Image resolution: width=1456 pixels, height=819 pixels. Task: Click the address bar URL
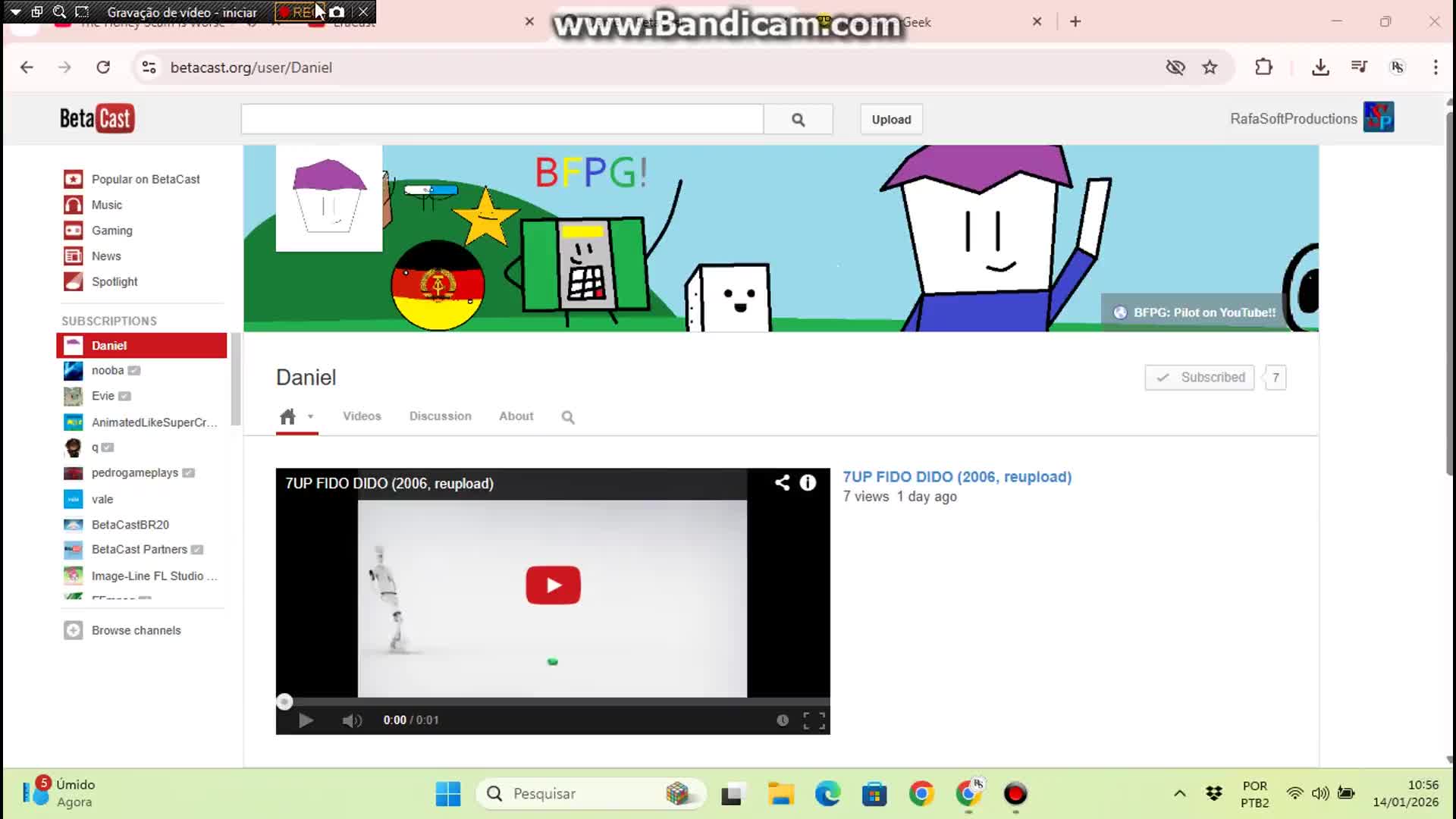click(251, 67)
